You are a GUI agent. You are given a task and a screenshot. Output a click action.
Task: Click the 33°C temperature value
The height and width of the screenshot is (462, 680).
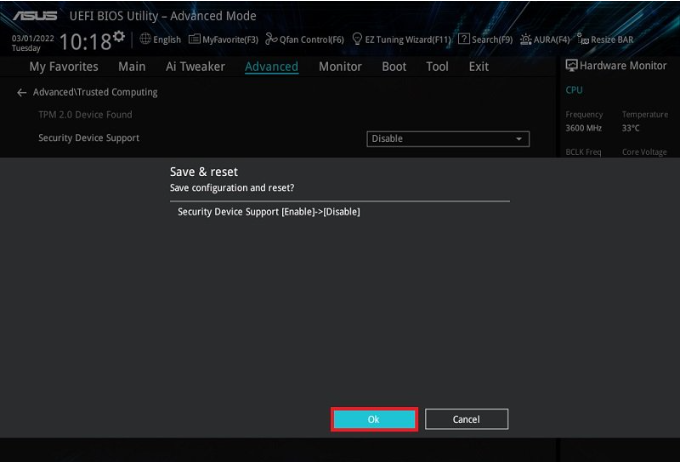631,128
